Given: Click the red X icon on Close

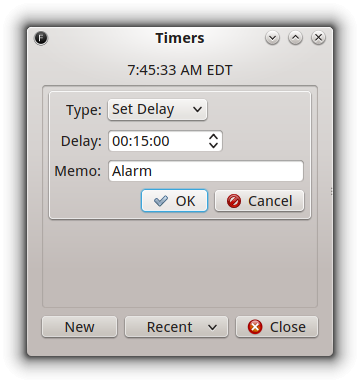Looking at the screenshot, I should click(255, 327).
